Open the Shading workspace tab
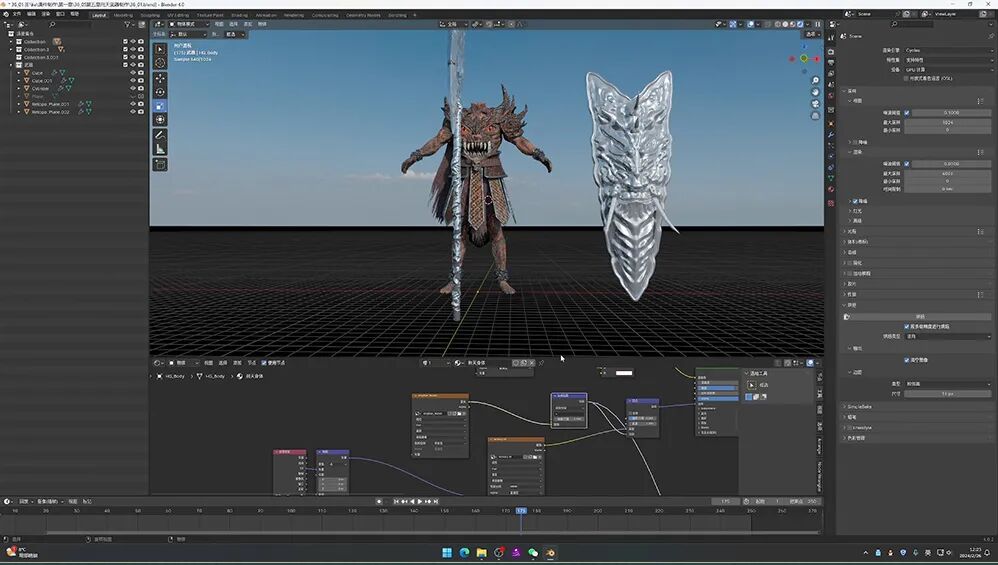Viewport: 998px width, 565px height. click(239, 15)
